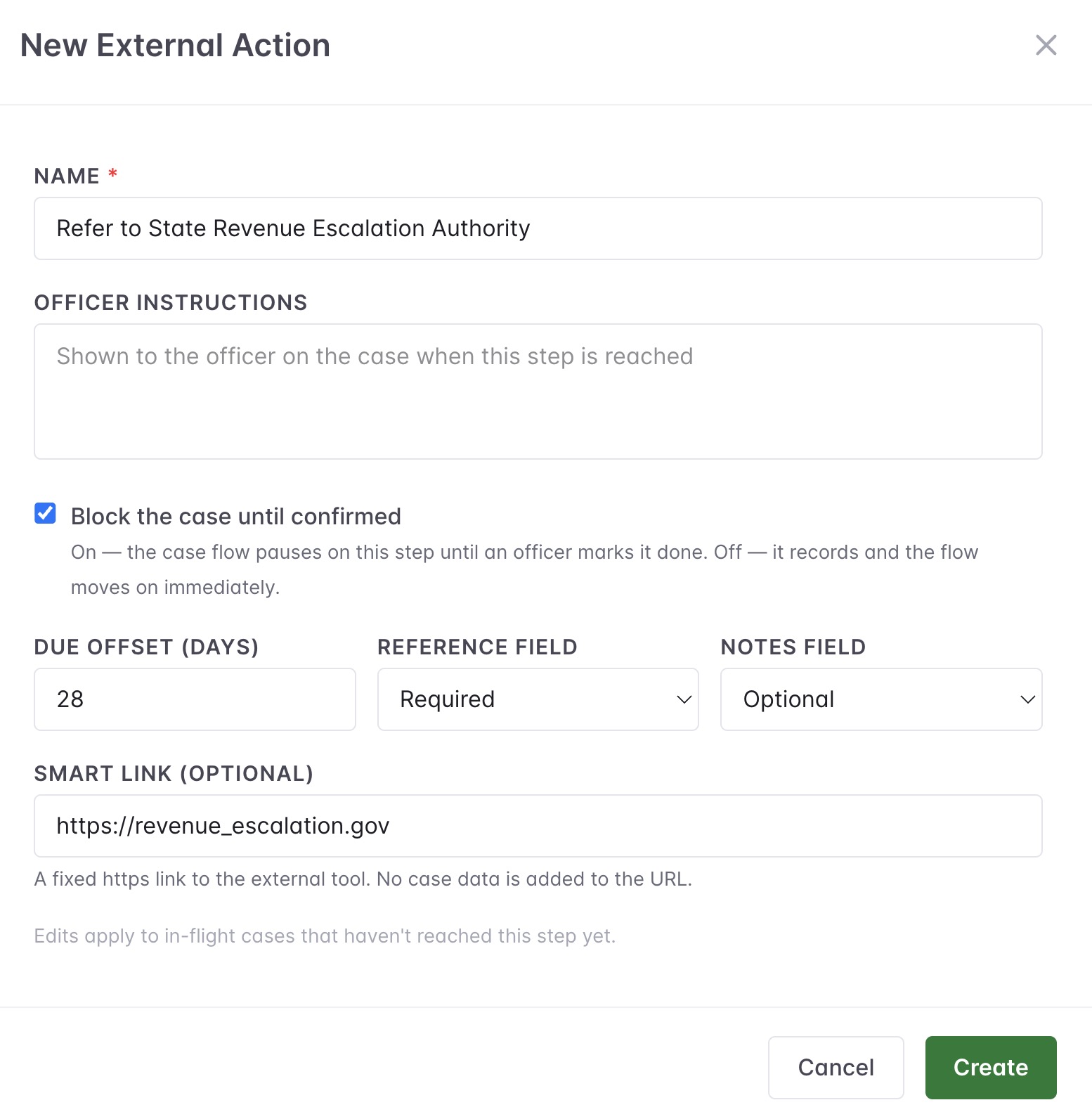1092x1119 pixels.
Task: Click the OFFICER INSTRUCTIONS label
Action: [171, 303]
